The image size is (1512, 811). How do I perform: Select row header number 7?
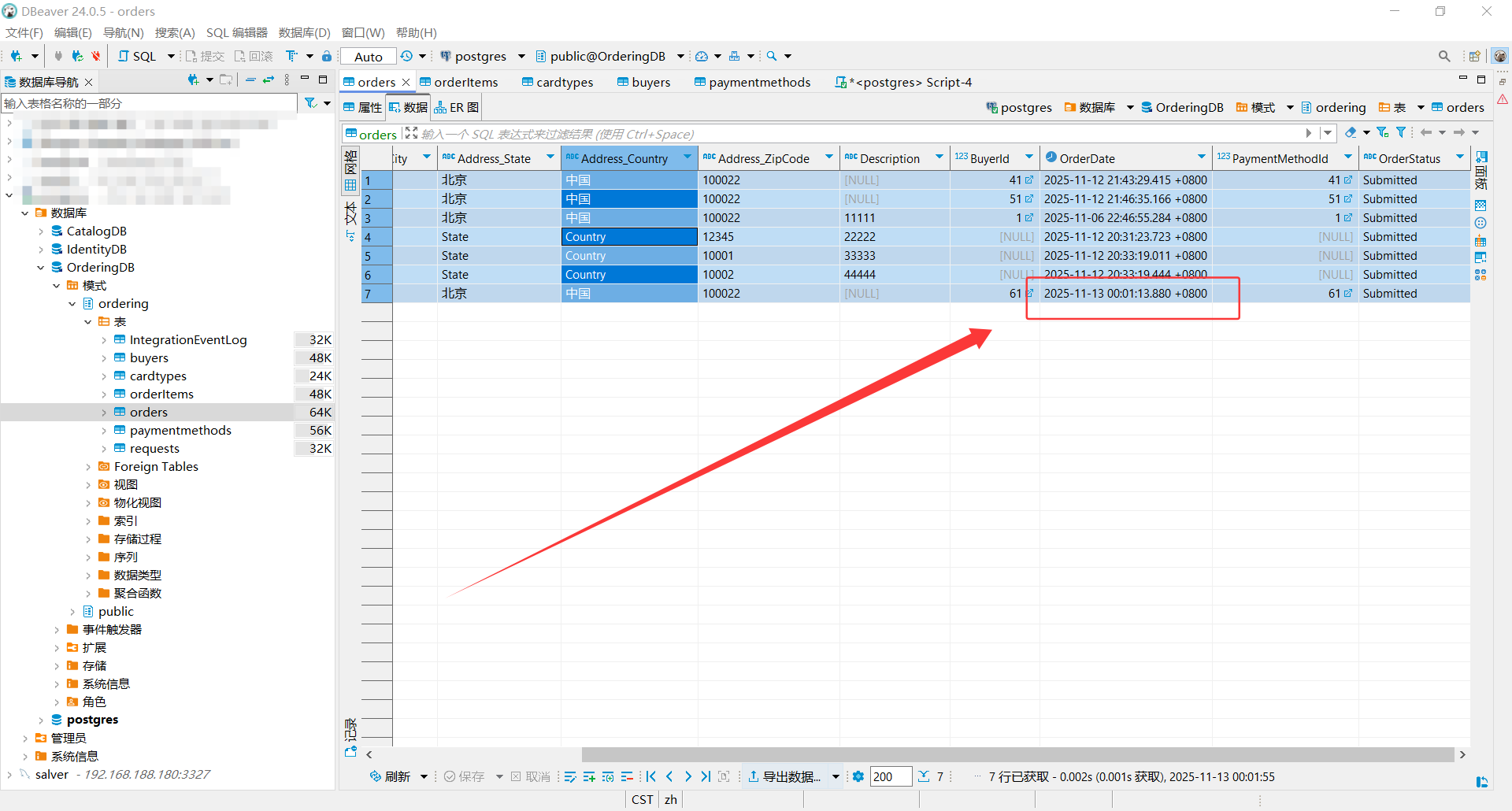376,294
